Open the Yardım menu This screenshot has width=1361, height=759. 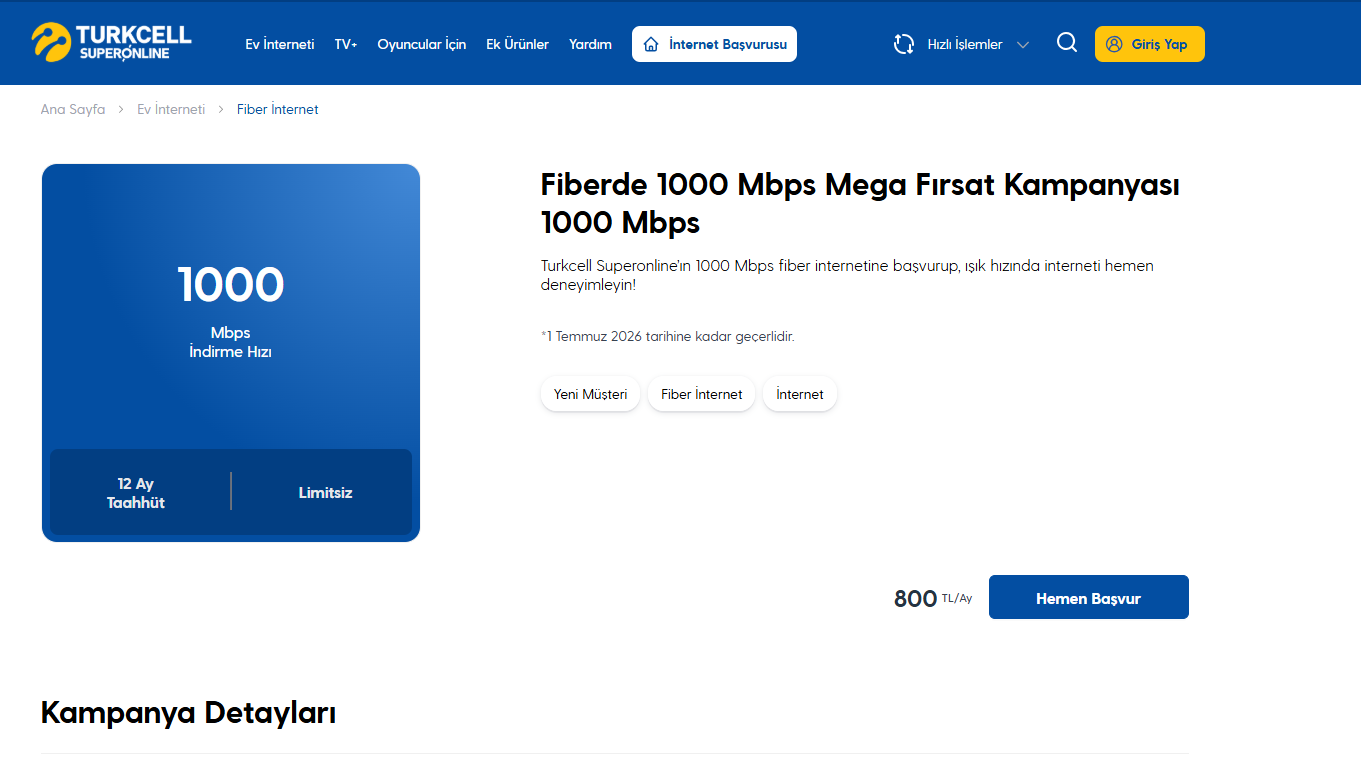590,44
